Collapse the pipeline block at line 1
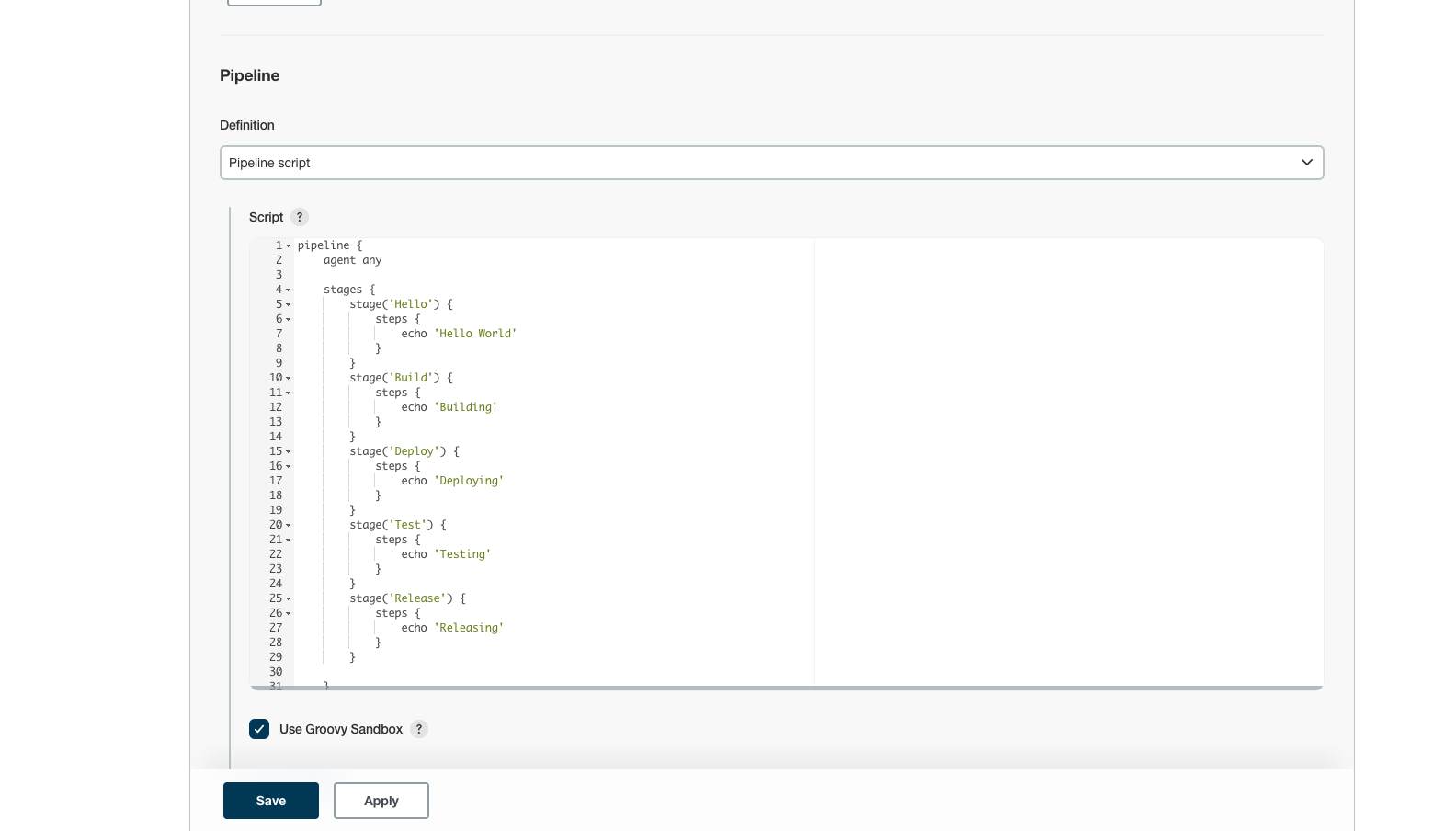Image resolution: width=1456 pixels, height=831 pixels. (288, 246)
